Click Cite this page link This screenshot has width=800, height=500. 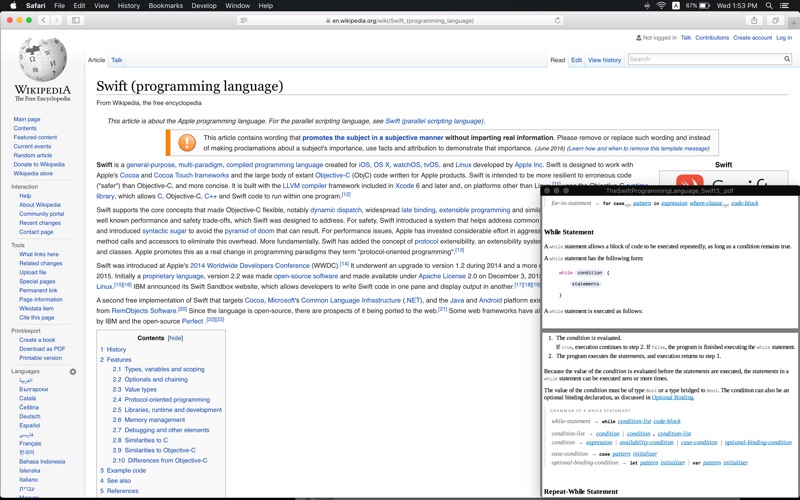37,317
